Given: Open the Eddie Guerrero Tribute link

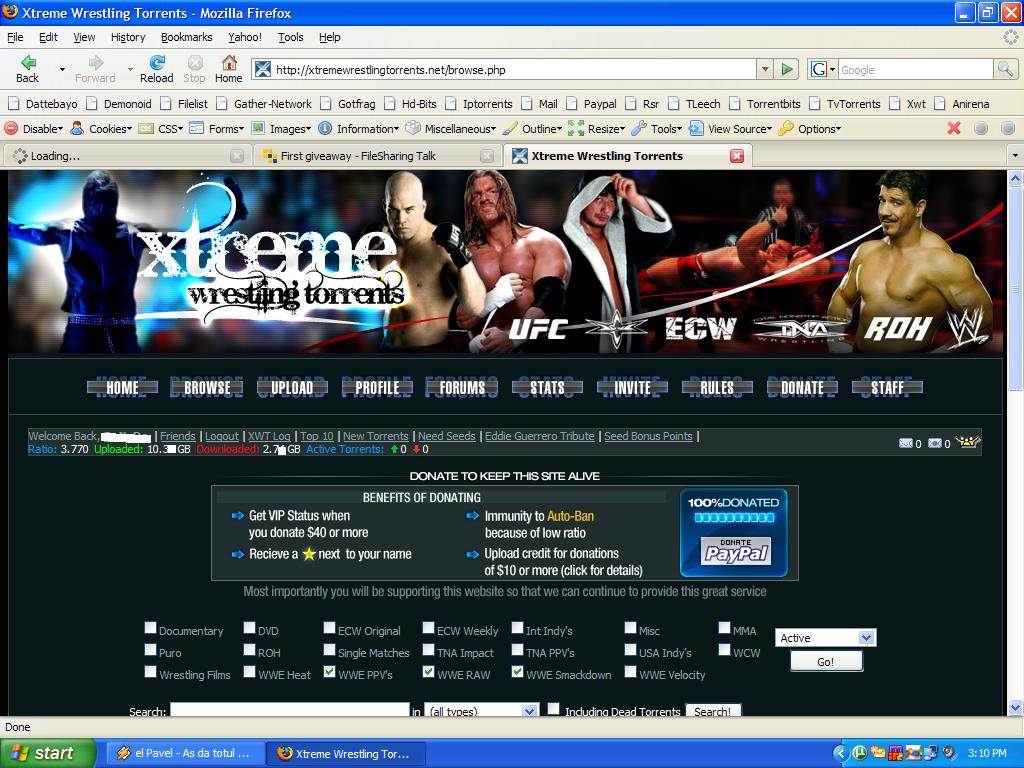Looking at the screenshot, I should pyautogui.click(x=539, y=436).
